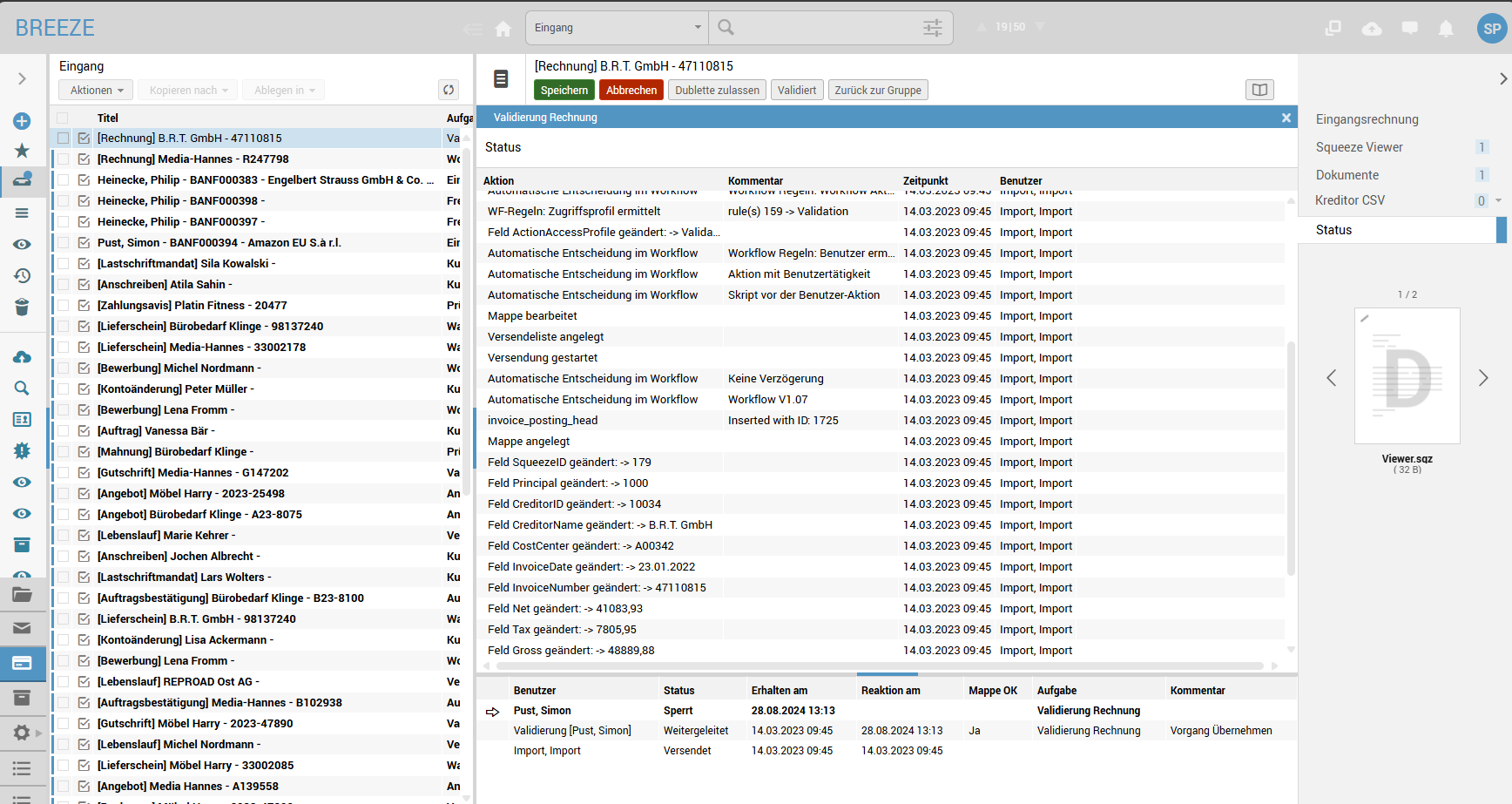Click the Dublette zulassen button

(717, 91)
